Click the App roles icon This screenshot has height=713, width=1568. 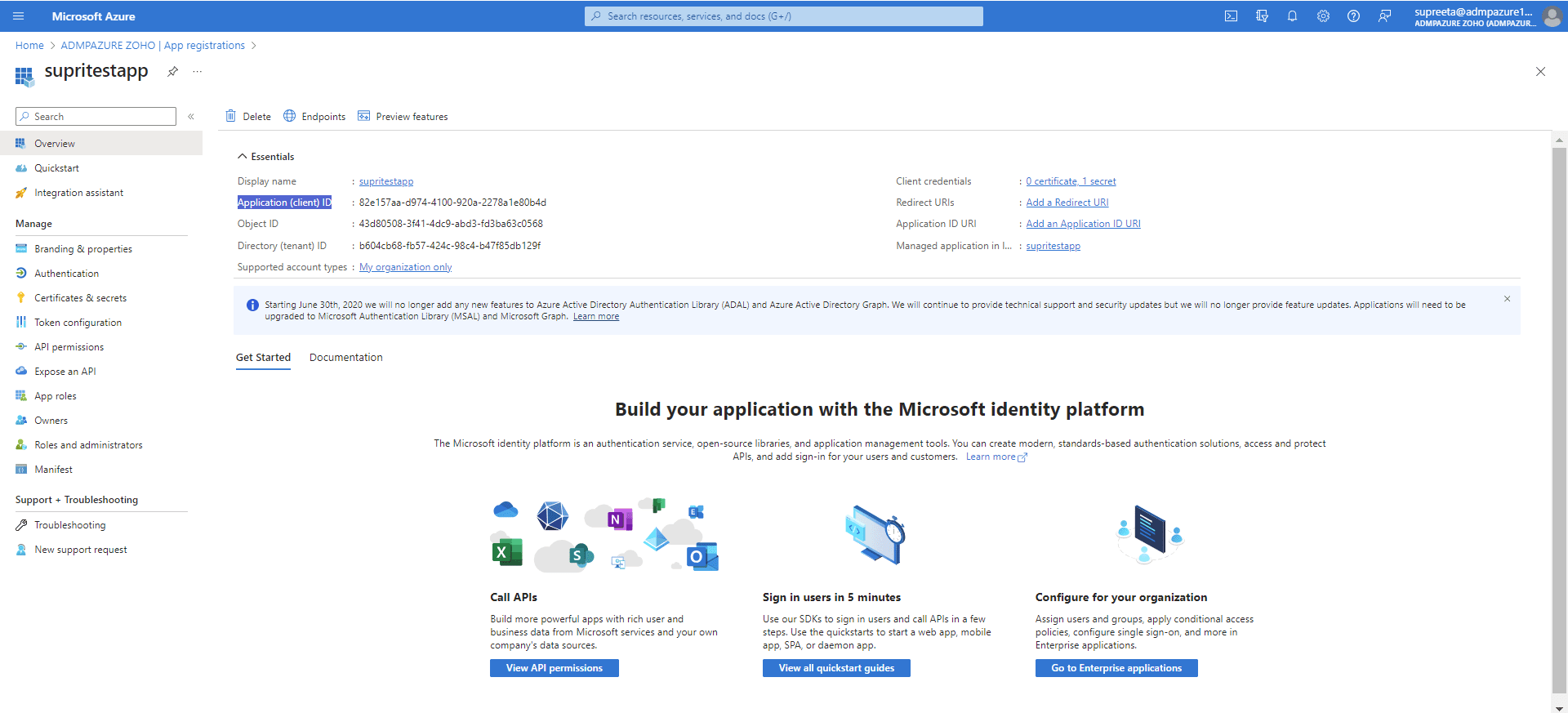click(x=21, y=396)
